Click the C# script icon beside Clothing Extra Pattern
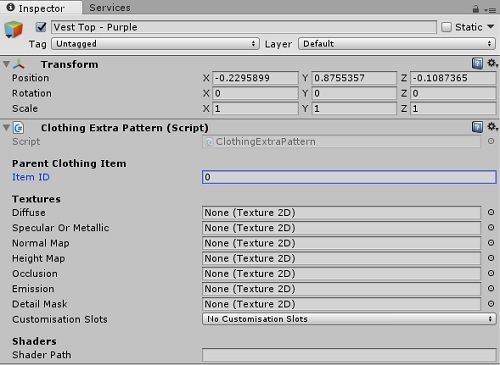The image size is (500, 365). [18, 128]
